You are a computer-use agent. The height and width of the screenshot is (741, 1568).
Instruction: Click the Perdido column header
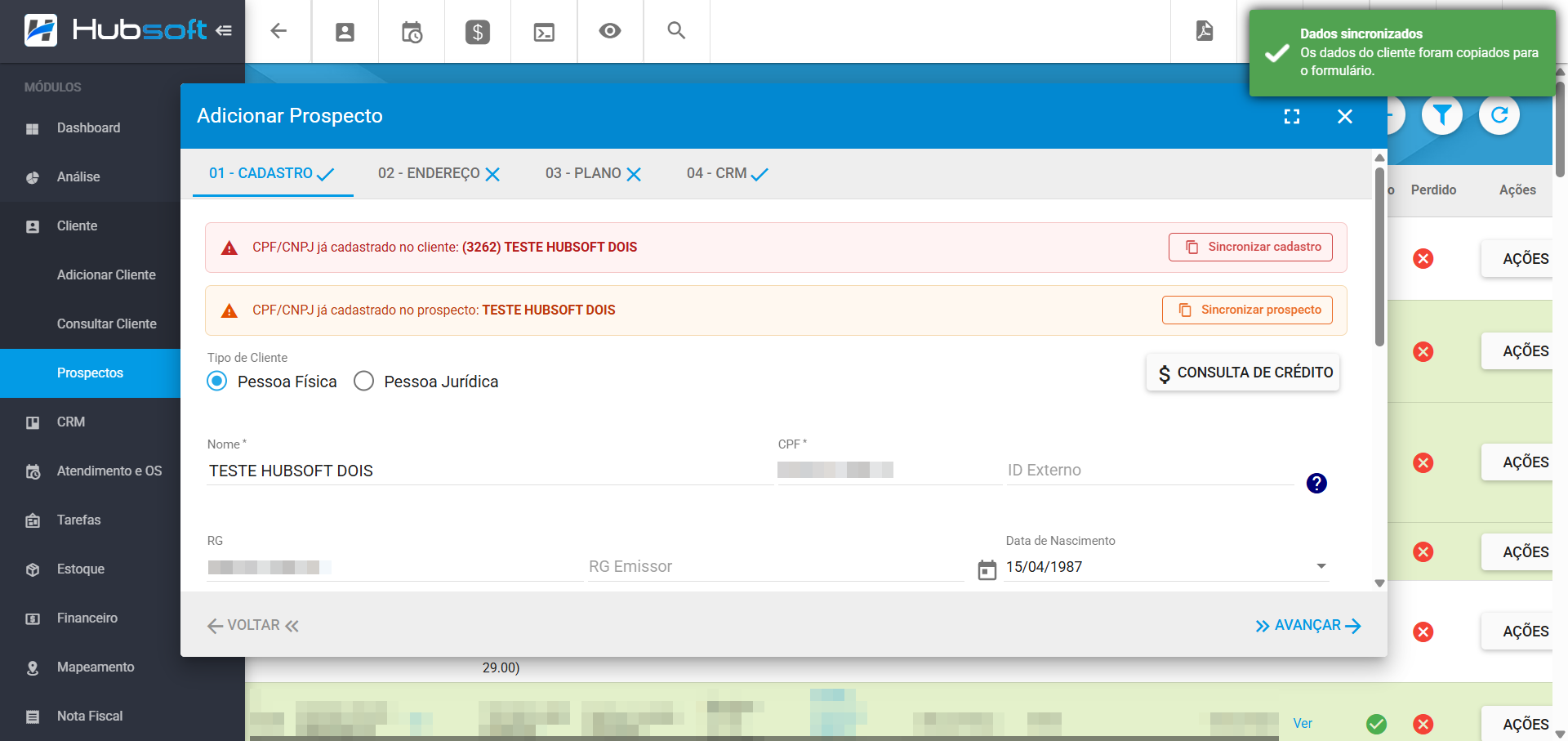click(x=1433, y=190)
